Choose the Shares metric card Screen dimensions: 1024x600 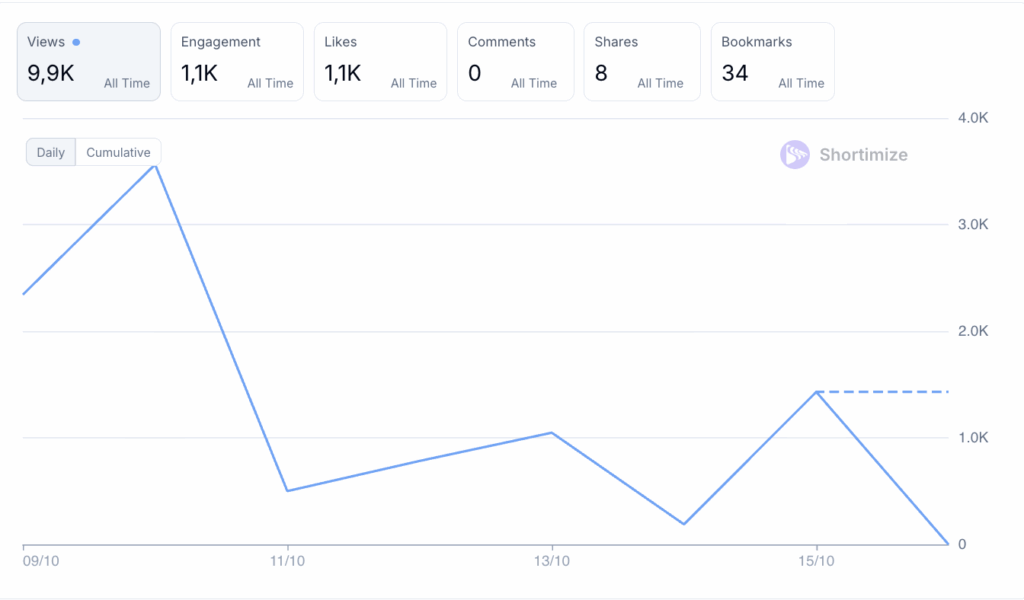(642, 62)
